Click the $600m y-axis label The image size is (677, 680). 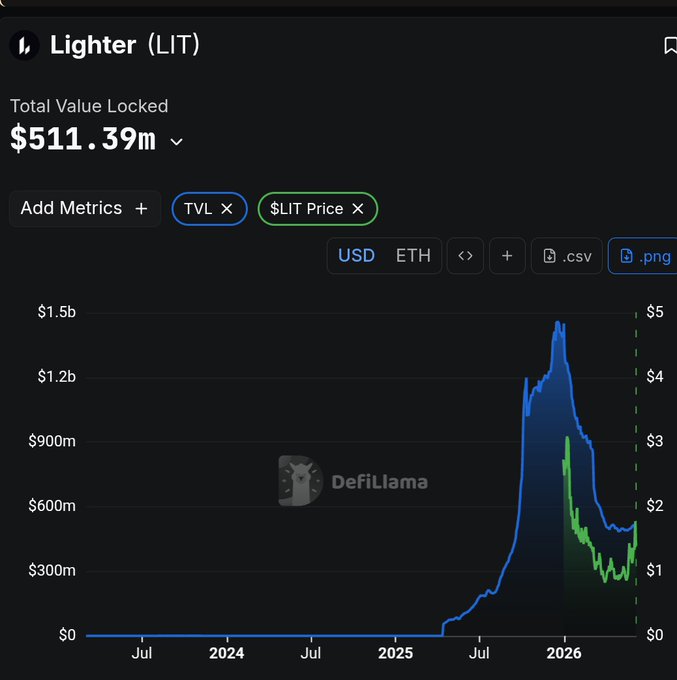click(52, 506)
